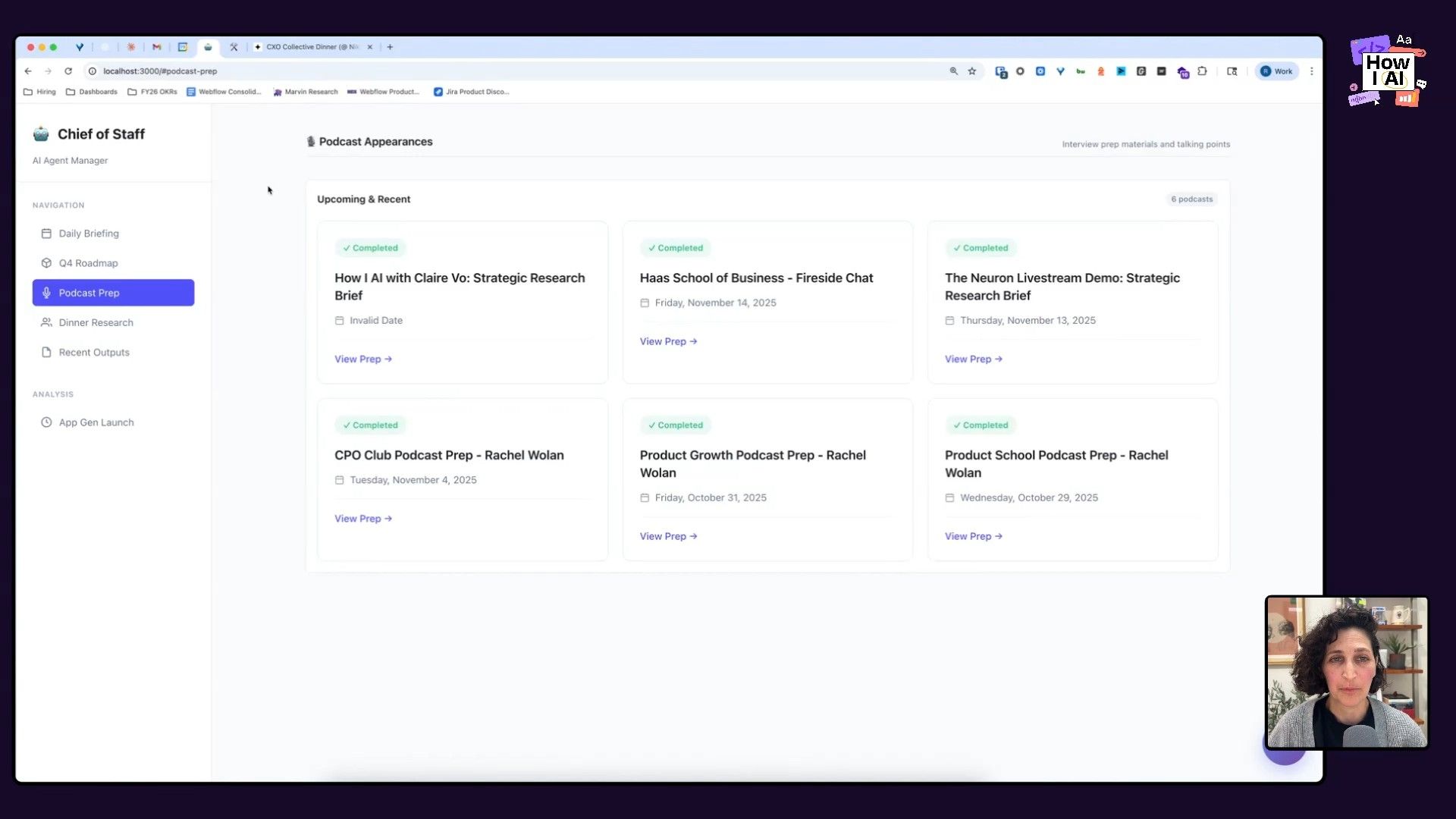Viewport: 1456px width, 819px height.
Task: Click 'Tuesday, November 4, 2025' date
Action: pos(413,481)
